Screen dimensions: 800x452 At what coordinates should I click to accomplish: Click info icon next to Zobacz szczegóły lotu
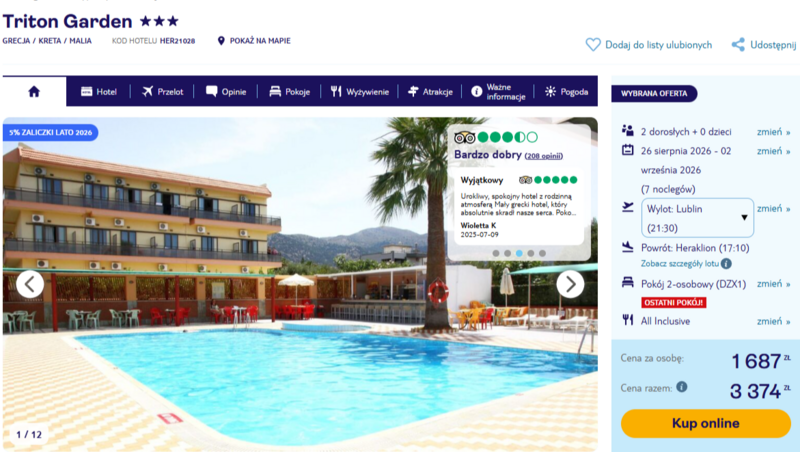[x=726, y=264]
